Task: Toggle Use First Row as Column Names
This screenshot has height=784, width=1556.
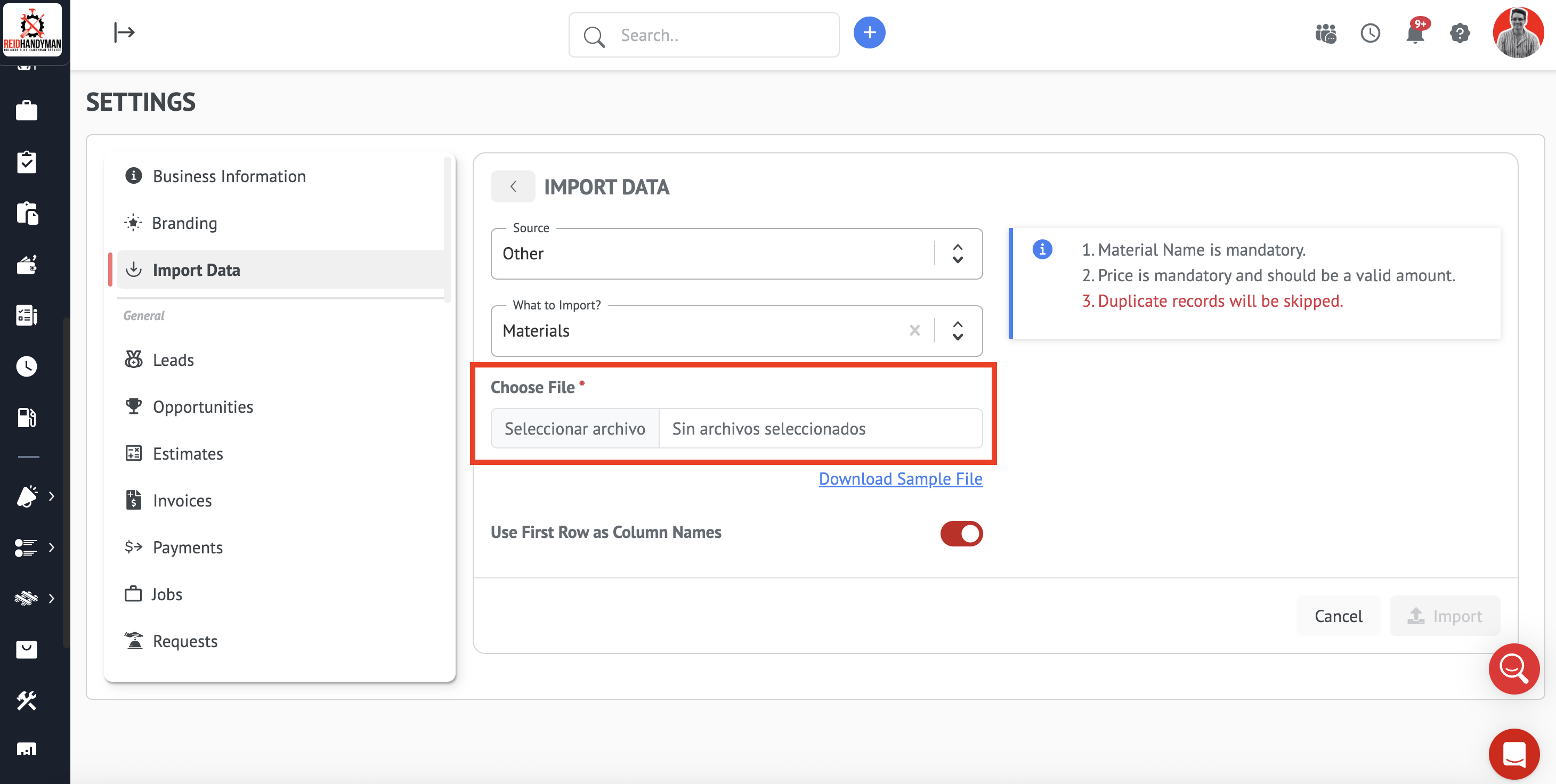Action: pyautogui.click(x=961, y=534)
